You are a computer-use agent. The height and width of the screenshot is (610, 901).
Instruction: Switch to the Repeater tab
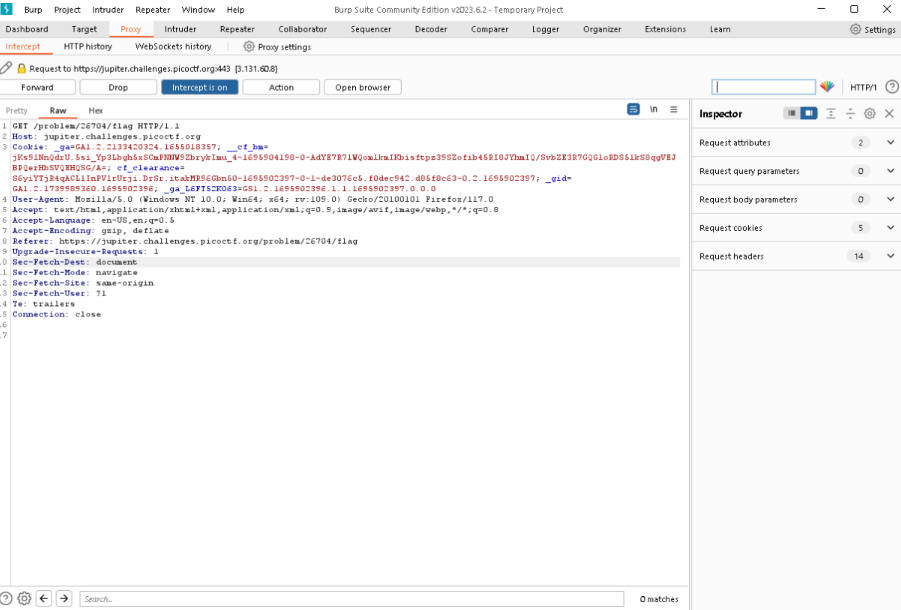coord(237,29)
